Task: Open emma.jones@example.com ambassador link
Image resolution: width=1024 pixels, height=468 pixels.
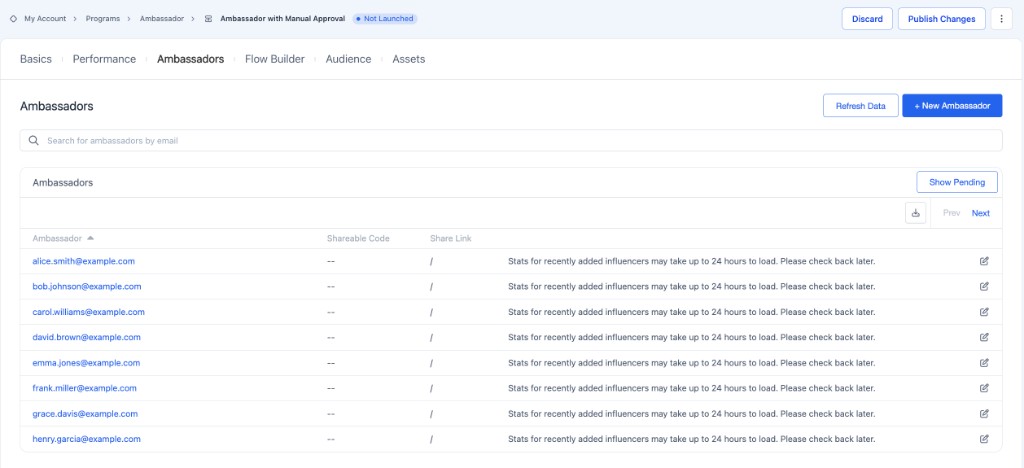Action: (x=86, y=363)
